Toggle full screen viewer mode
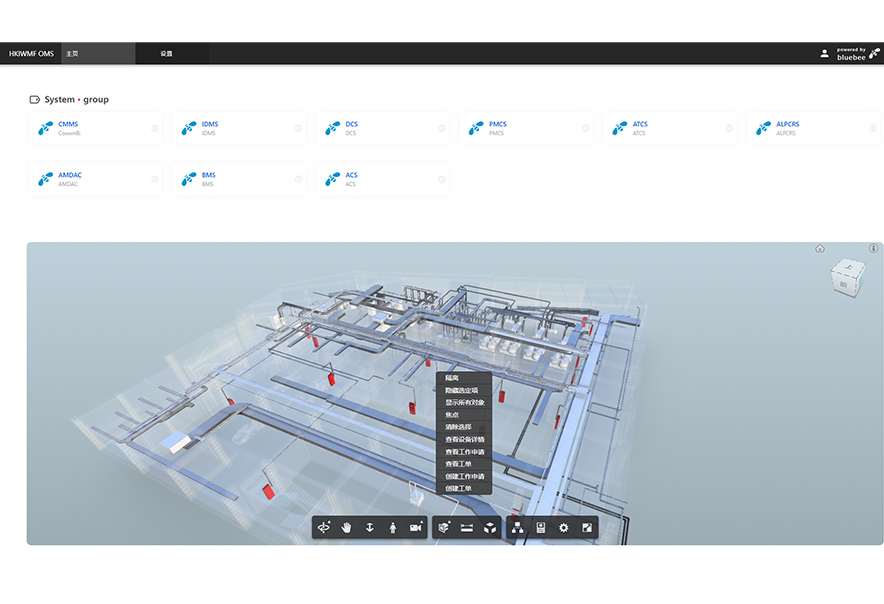Screen dimensions: 884x604 pos(587,528)
